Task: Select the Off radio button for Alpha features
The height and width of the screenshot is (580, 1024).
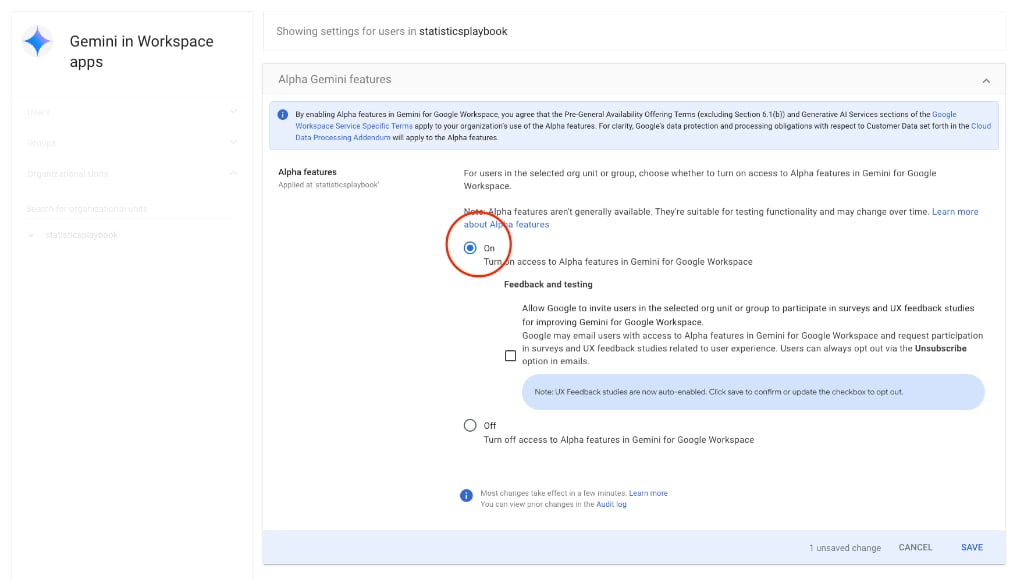Action: tap(470, 425)
